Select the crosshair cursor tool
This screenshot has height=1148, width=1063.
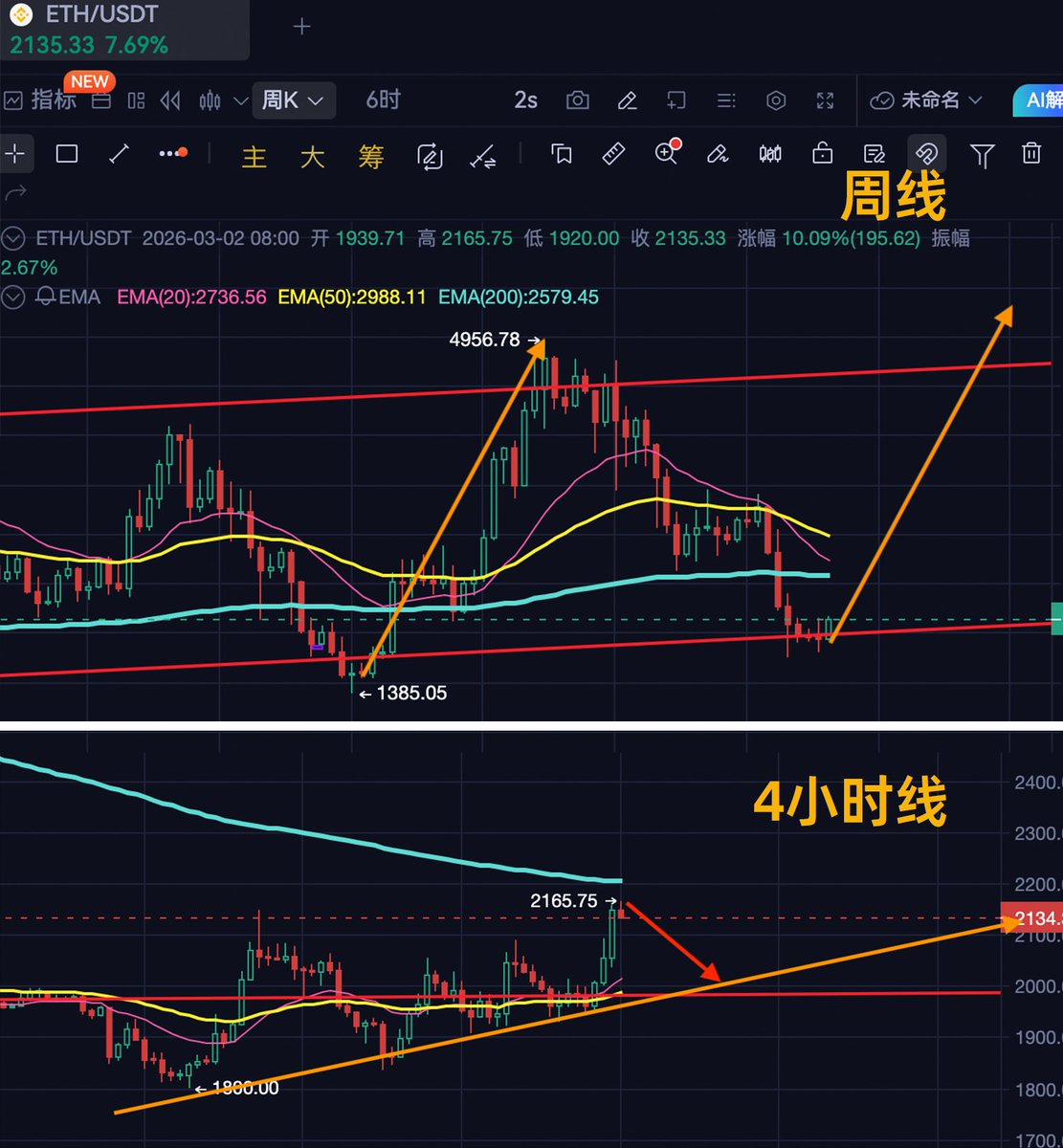point(16,153)
